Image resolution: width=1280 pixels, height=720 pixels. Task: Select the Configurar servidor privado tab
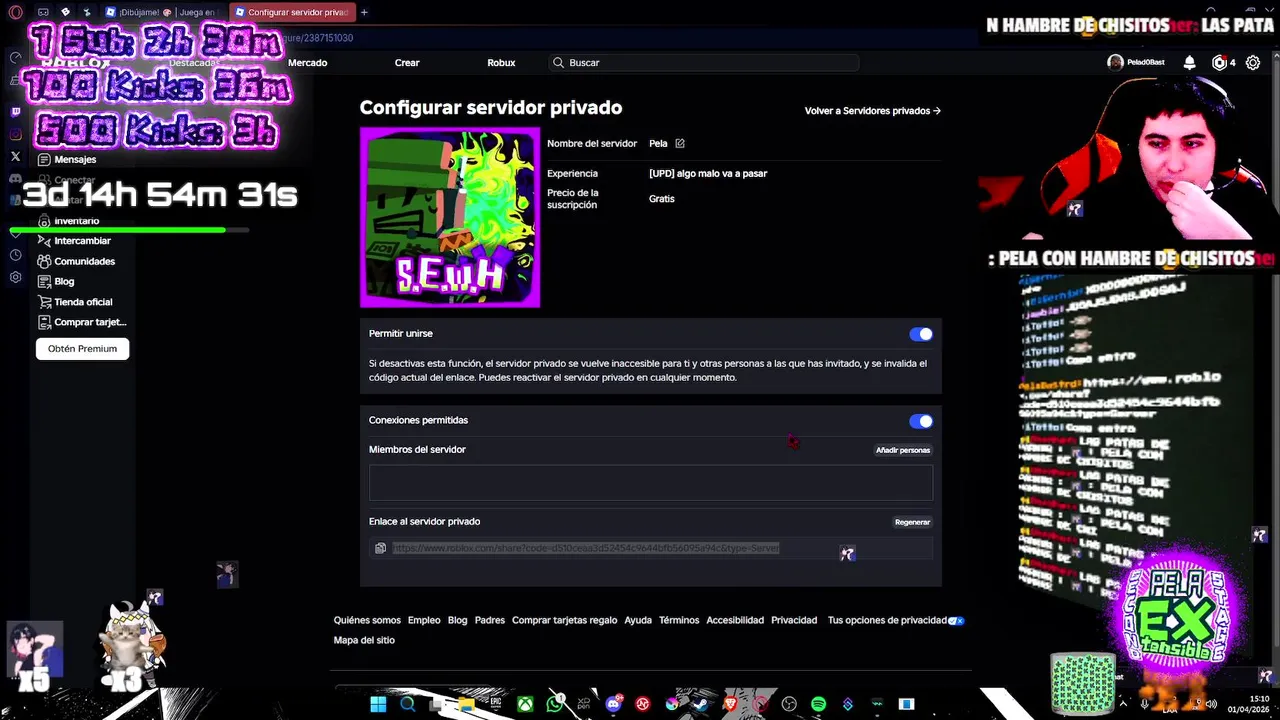tap(292, 12)
